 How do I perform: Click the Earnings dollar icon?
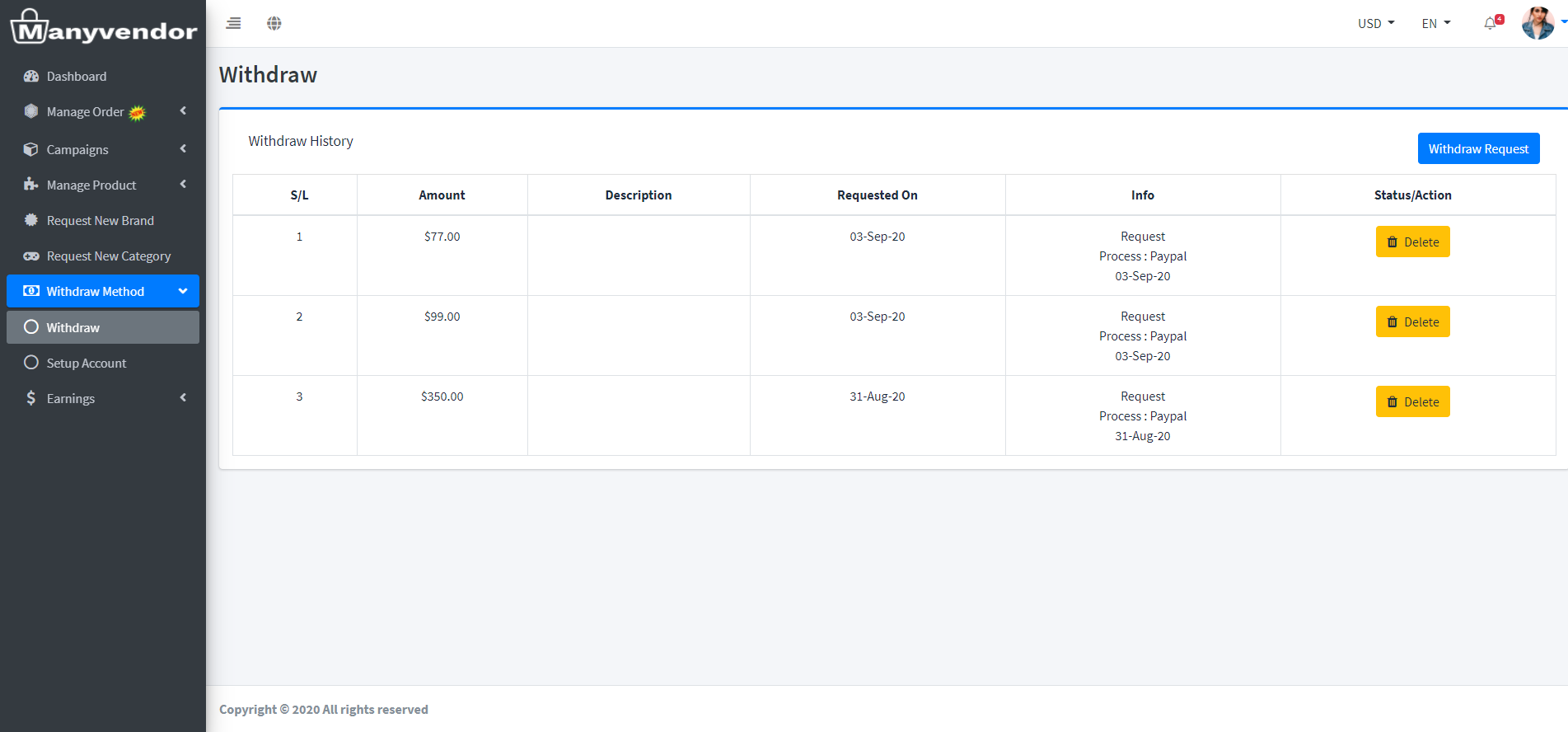point(31,398)
